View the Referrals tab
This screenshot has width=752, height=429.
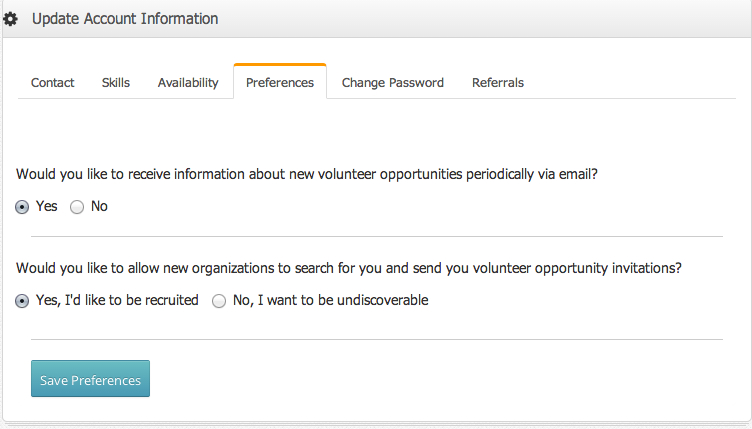click(x=498, y=82)
